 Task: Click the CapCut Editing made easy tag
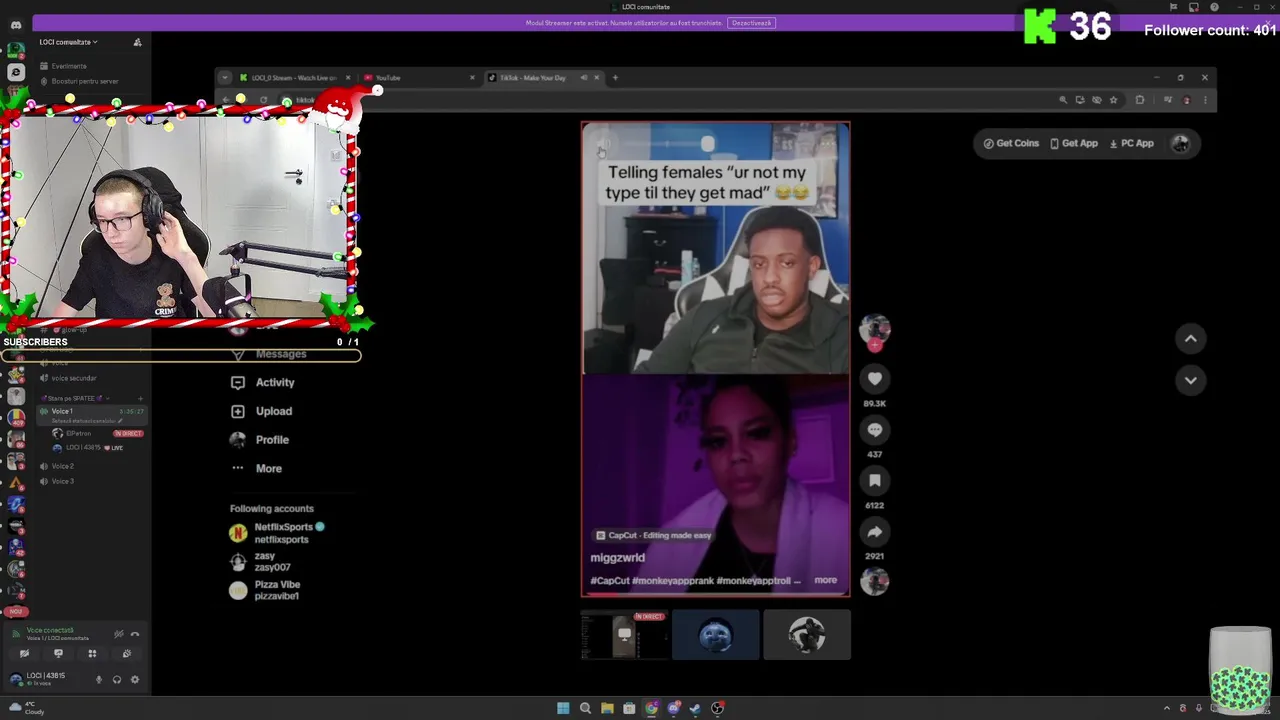pyautogui.click(x=653, y=535)
